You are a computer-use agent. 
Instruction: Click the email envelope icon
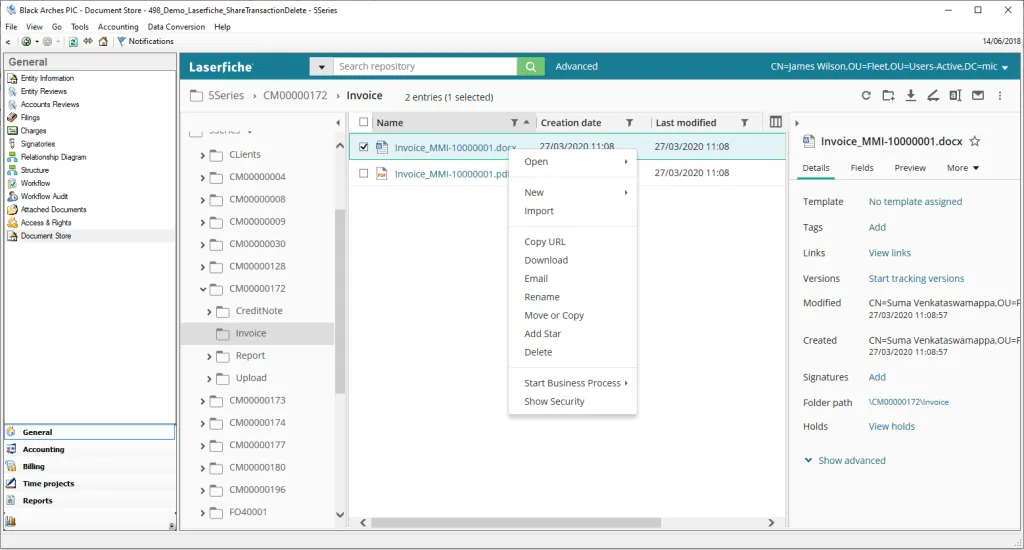[978, 95]
